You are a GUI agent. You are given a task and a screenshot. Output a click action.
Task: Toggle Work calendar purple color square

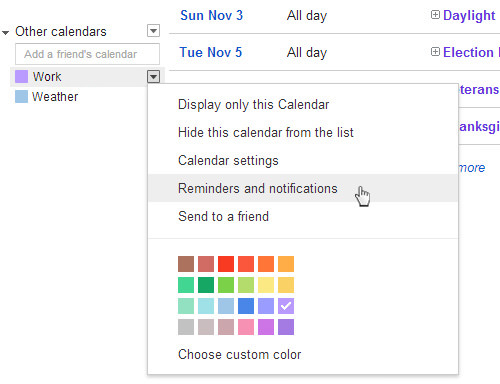tap(21, 76)
